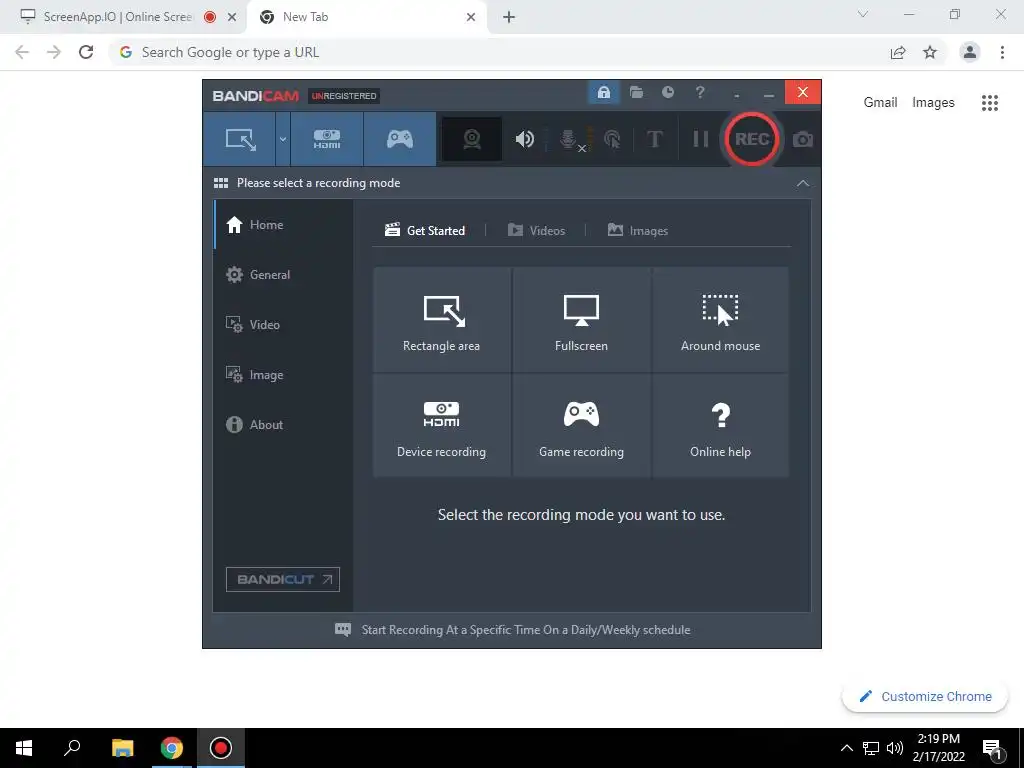Open File Explorer from the taskbar
The height and width of the screenshot is (768, 1024).
pyautogui.click(x=122, y=748)
